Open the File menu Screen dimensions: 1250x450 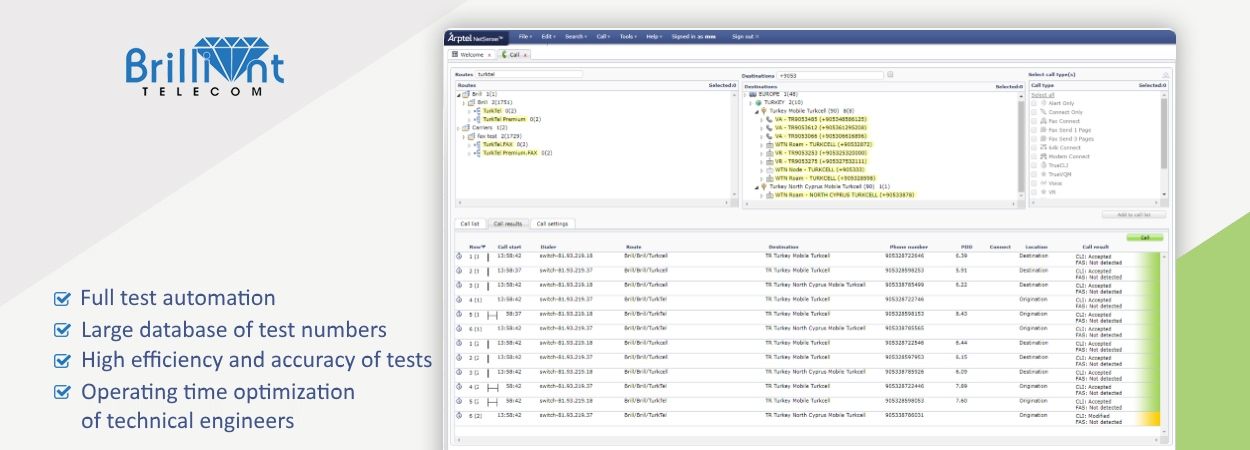(x=525, y=36)
